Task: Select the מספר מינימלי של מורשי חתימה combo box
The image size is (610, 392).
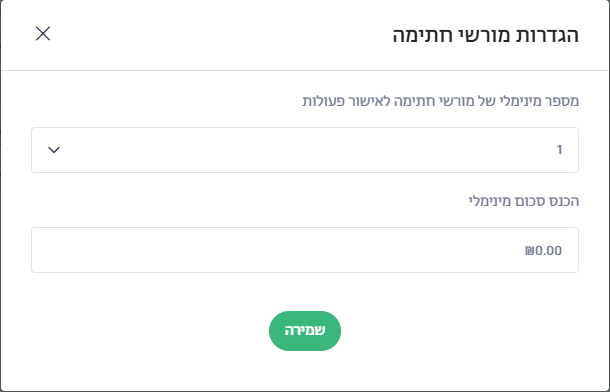Action: click(x=305, y=150)
